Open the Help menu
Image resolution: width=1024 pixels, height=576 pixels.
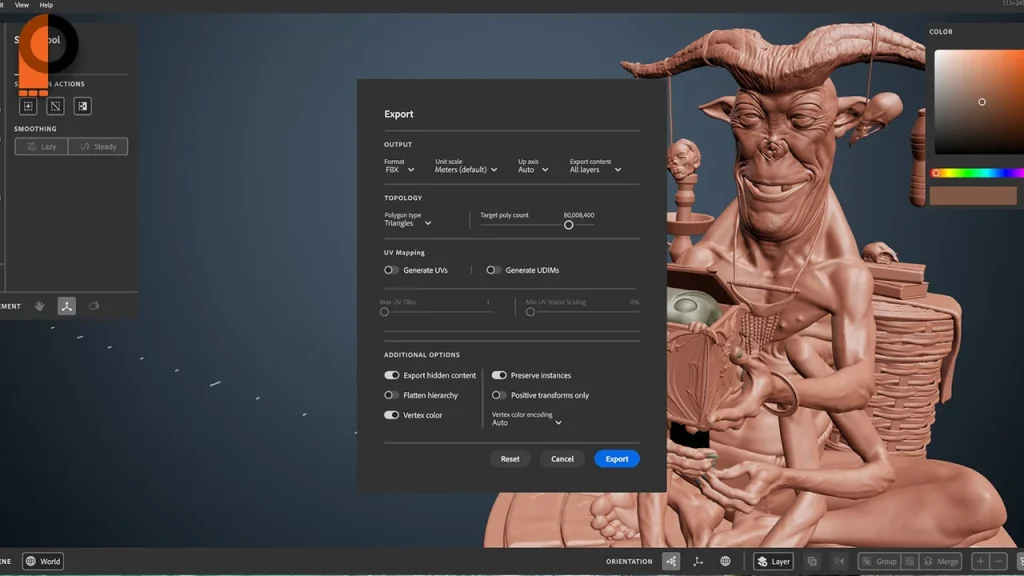click(x=46, y=5)
